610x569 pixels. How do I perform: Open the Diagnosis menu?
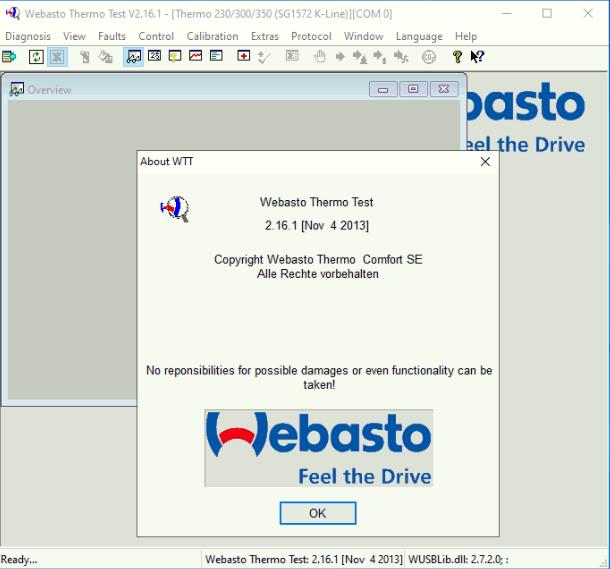tap(28, 36)
